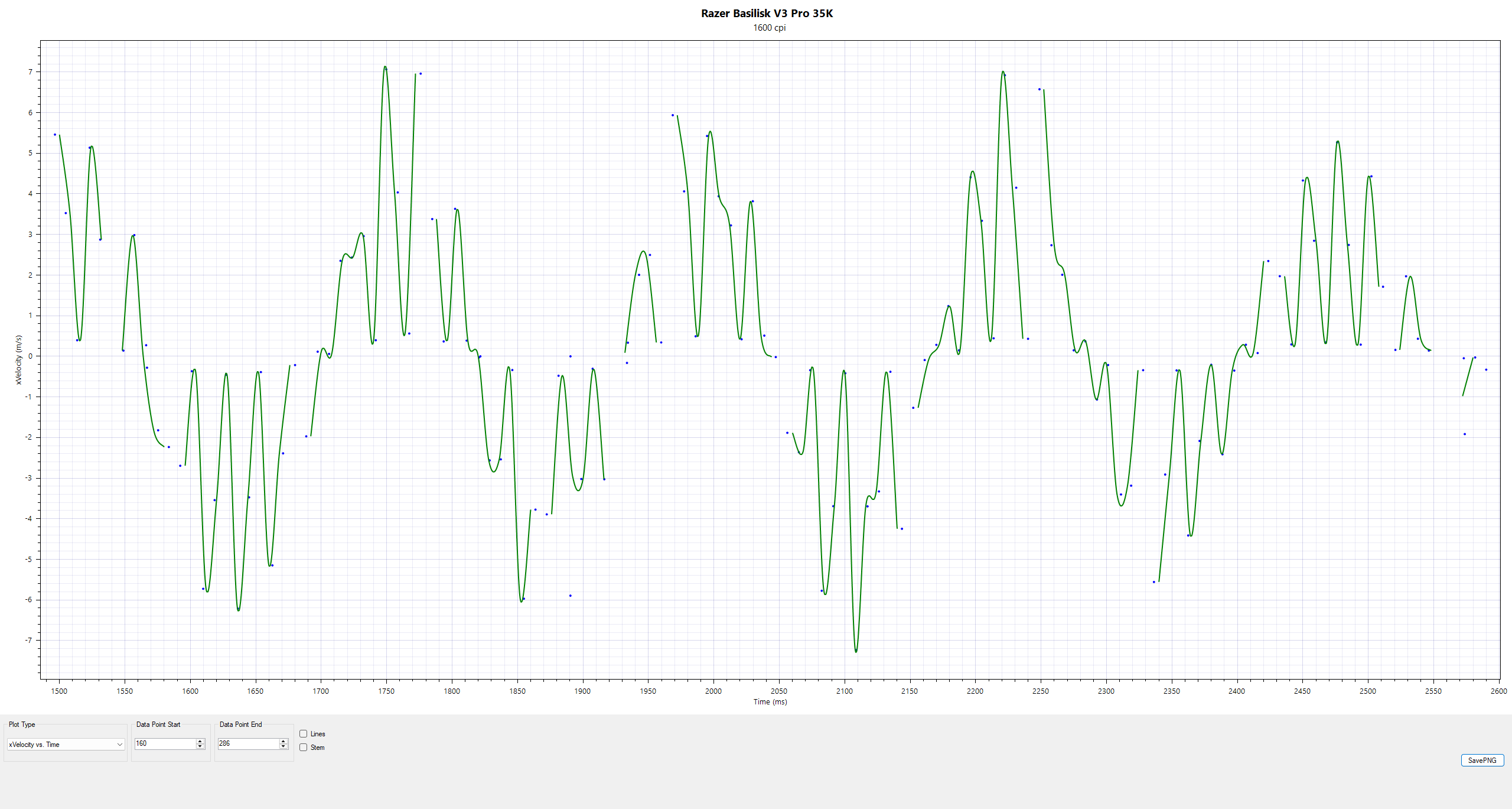Viewport: 1512px width, 809px height.
Task: Enable the Lines checkbox
Action: click(x=304, y=734)
